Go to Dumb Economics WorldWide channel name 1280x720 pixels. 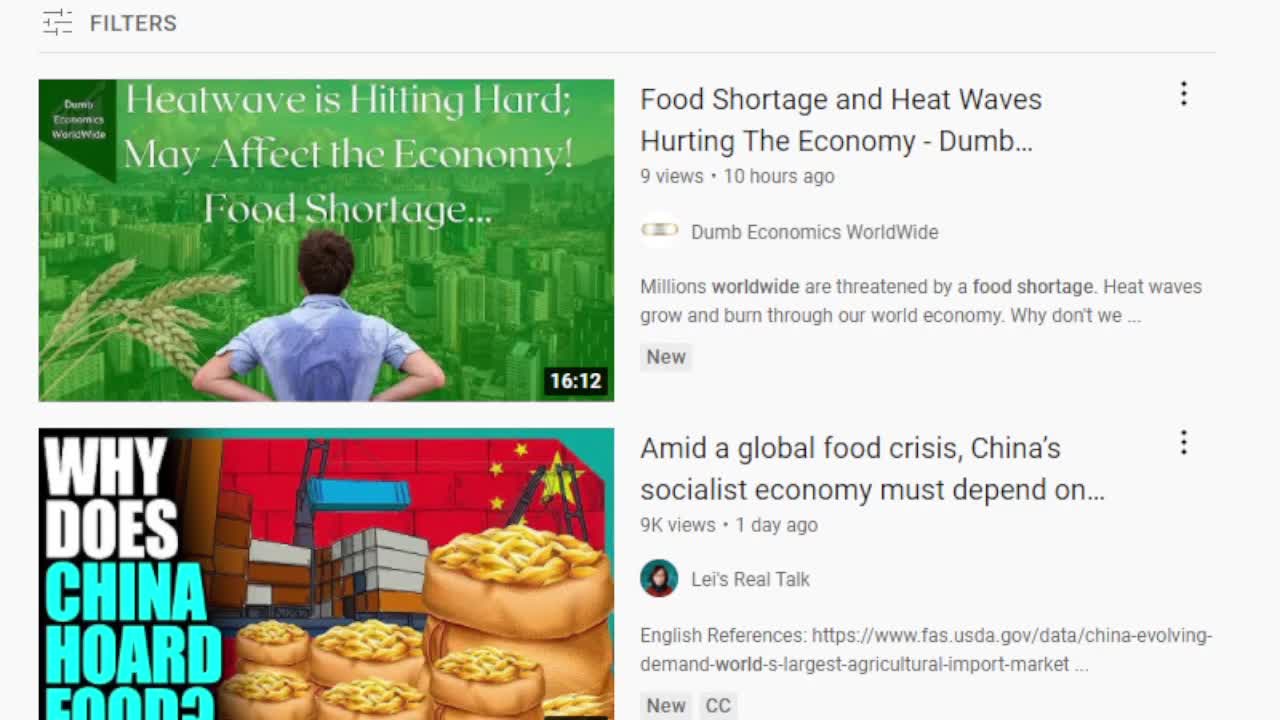coord(815,232)
